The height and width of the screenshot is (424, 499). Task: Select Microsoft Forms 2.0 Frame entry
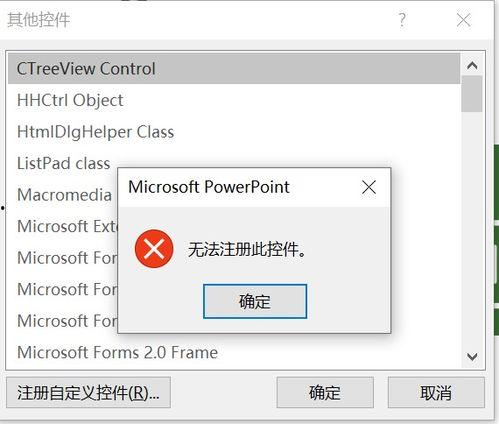coord(234,352)
